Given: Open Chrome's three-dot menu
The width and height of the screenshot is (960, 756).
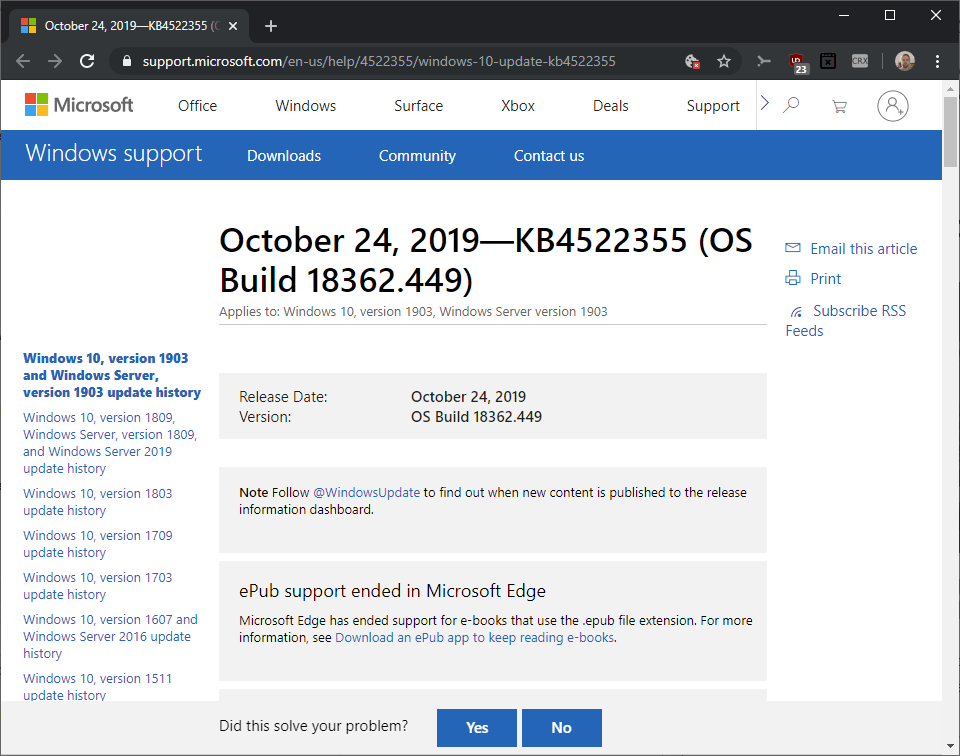Looking at the screenshot, I should 937,61.
